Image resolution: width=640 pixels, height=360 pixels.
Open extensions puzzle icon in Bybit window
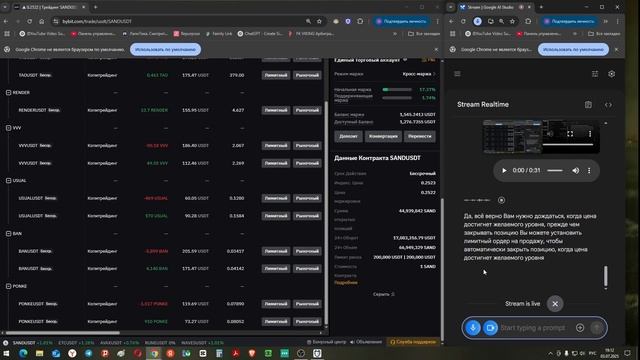[x=360, y=21]
